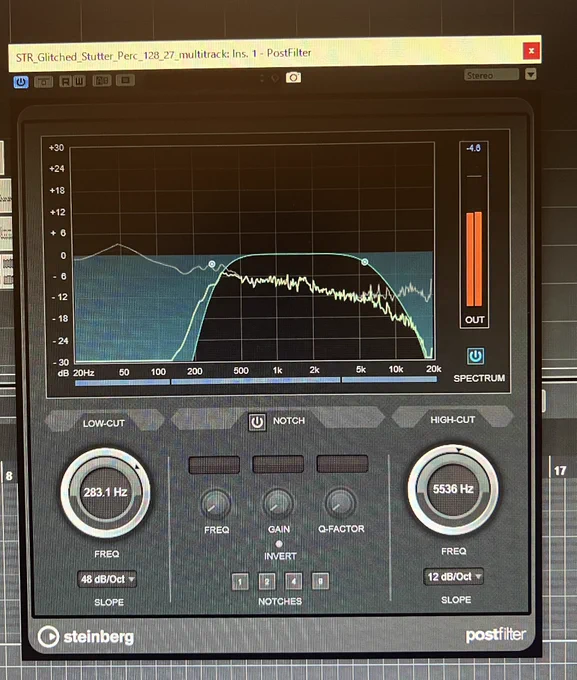Select 4 notches button
The width and height of the screenshot is (577, 680).
(x=294, y=581)
